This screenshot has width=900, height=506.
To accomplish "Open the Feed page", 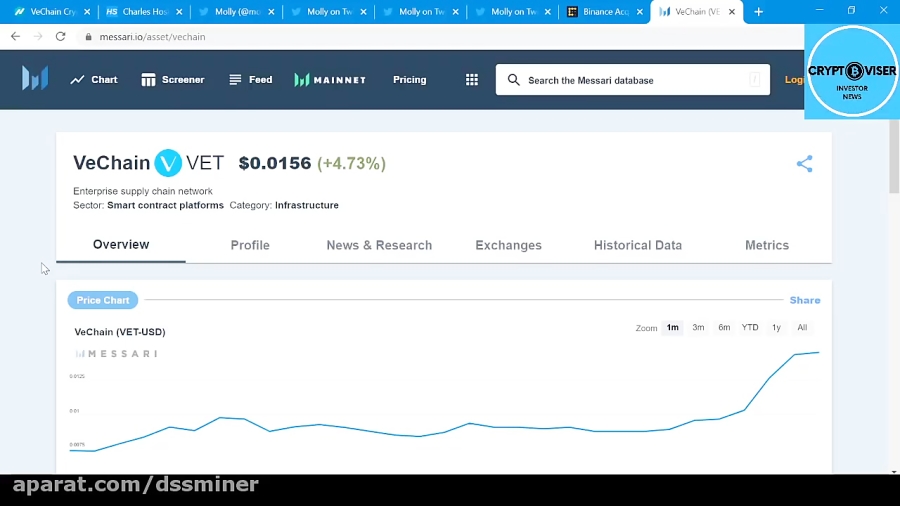I will point(251,80).
